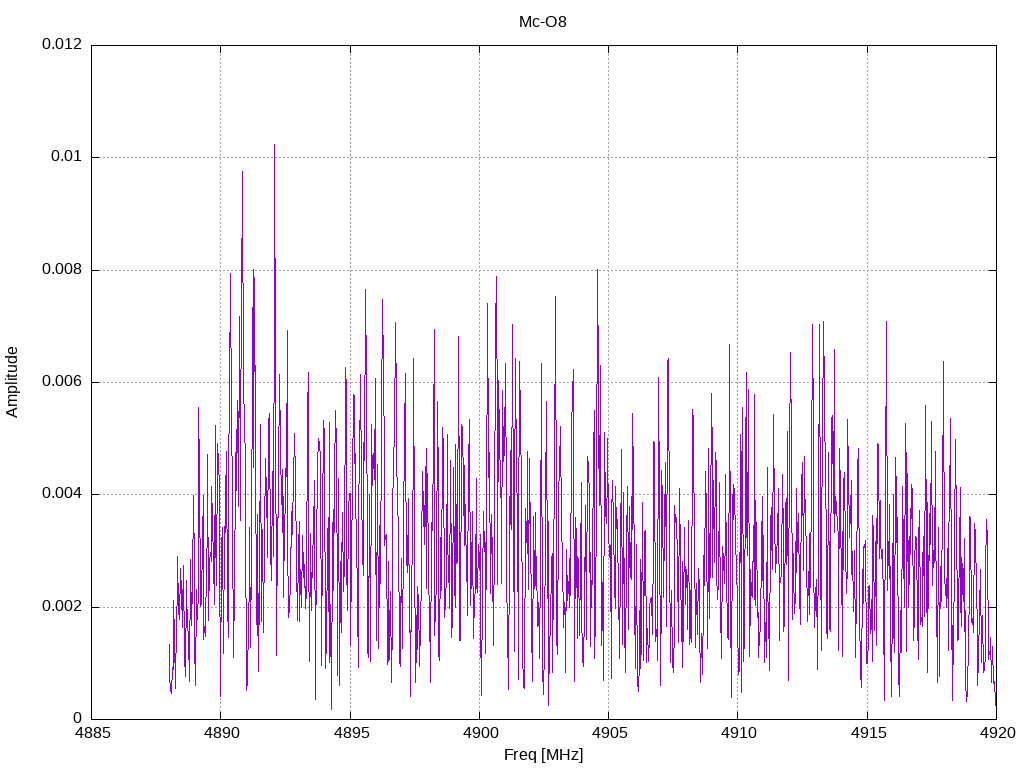Click the tallest spectrum peak near 4892 MHz
Screen dimensions: 1024x768
tap(274, 146)
